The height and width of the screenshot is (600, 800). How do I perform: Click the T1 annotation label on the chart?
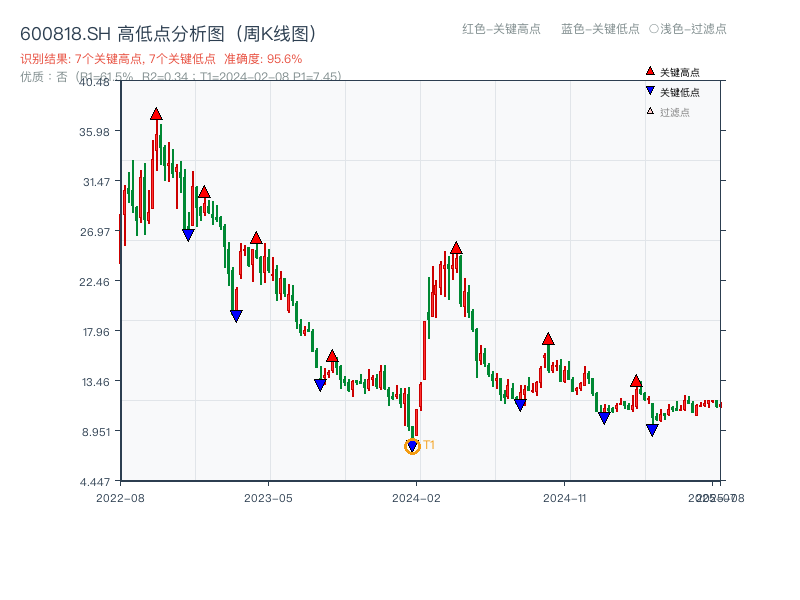pyautogui.click(x=428, y=443)
